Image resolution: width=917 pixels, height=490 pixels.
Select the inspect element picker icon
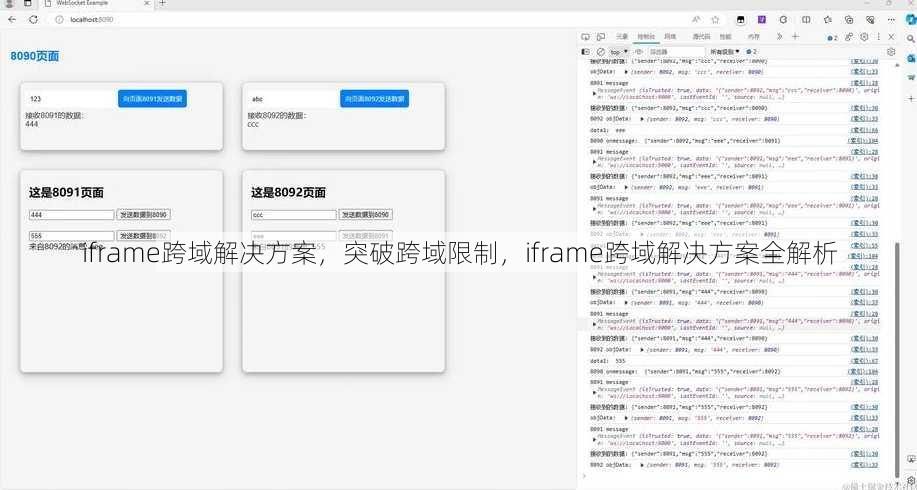(x=585, y=37)
